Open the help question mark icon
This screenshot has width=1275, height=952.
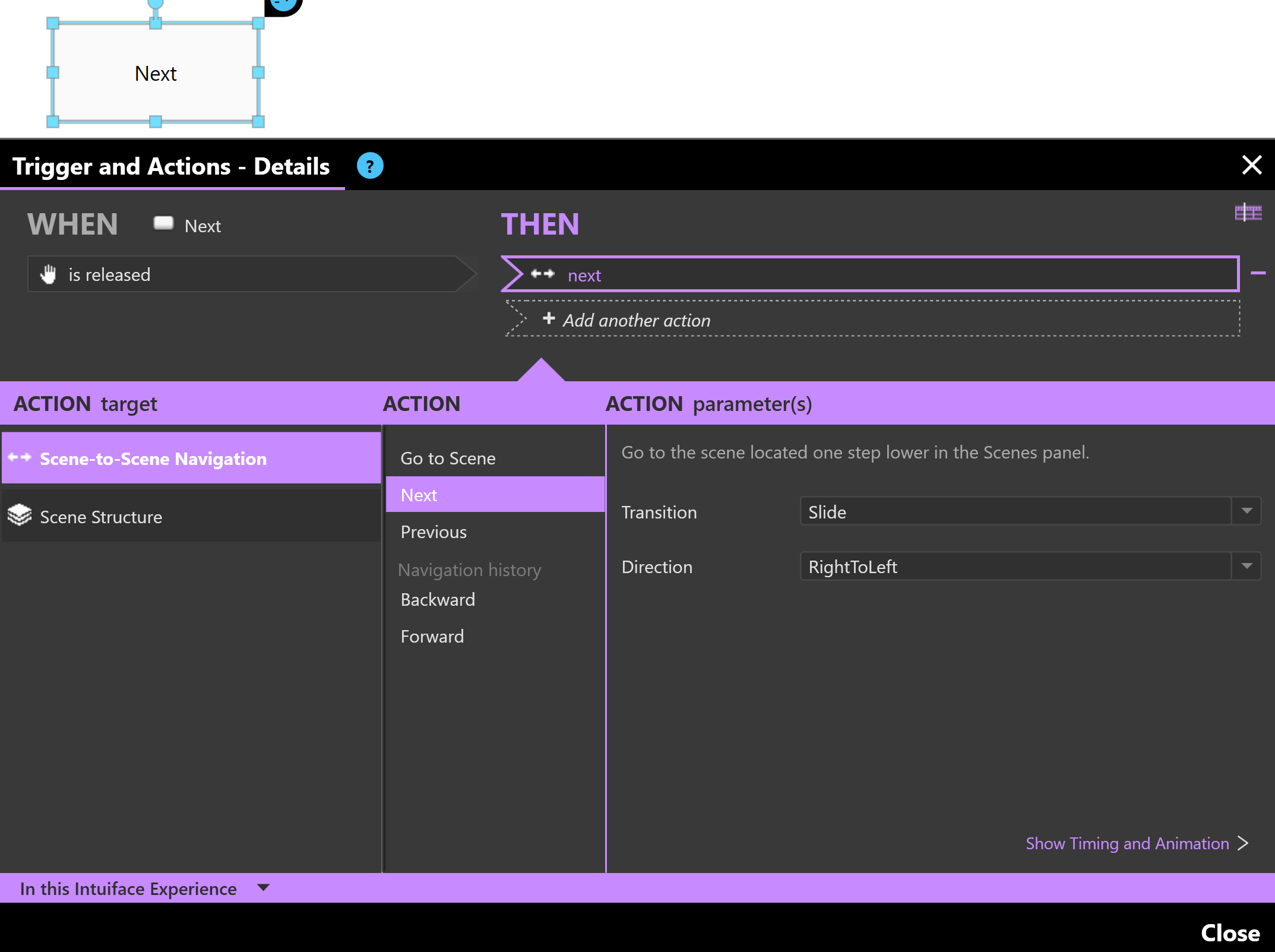[369, 166]
